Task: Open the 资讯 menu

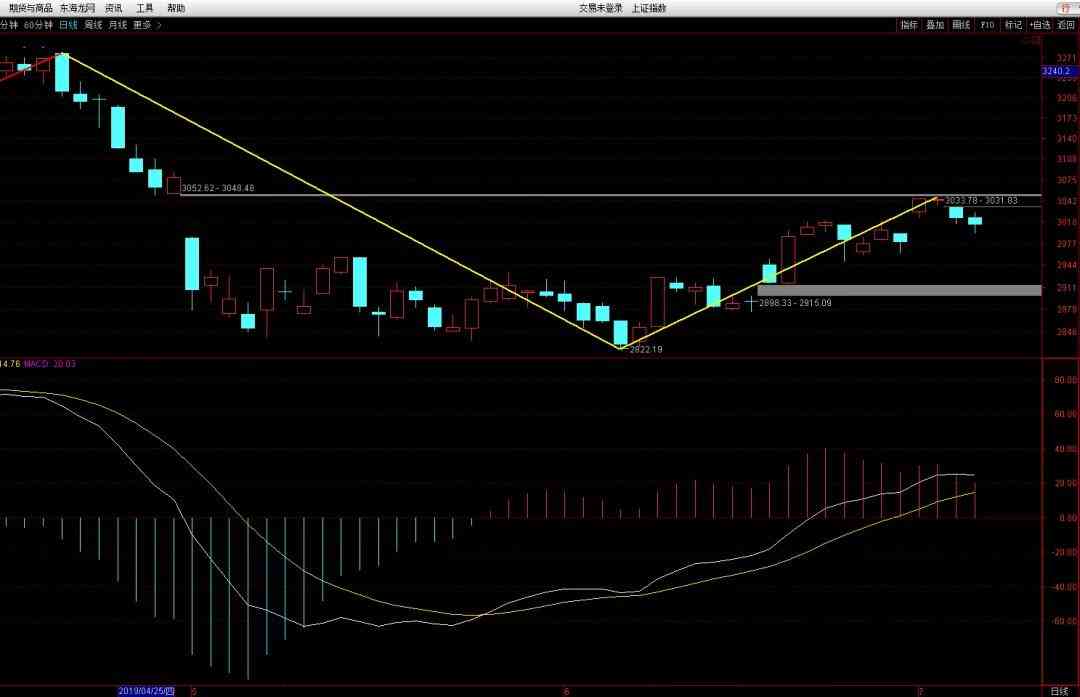Action: click(x=114, y=8)
